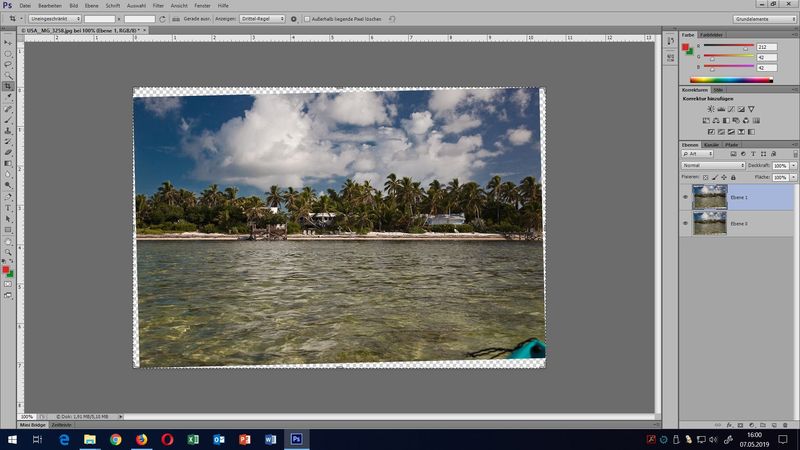The height and width of the screenshot is (450, 800).
Task: Enable 'Außerhalb liegende Pixel löschen' checkbox
Action: (x=307, y=19)
